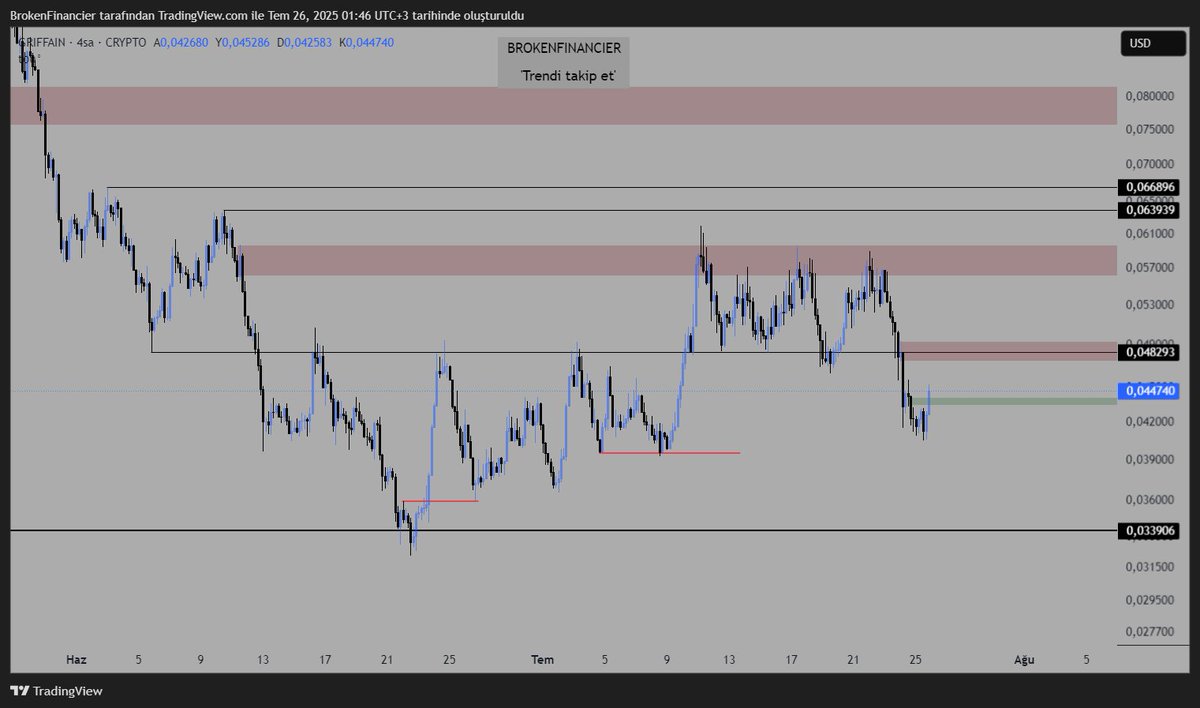Click the Tem month label on time axis
This screenshot has width=1200, height=708.
(x=542, y=660)
